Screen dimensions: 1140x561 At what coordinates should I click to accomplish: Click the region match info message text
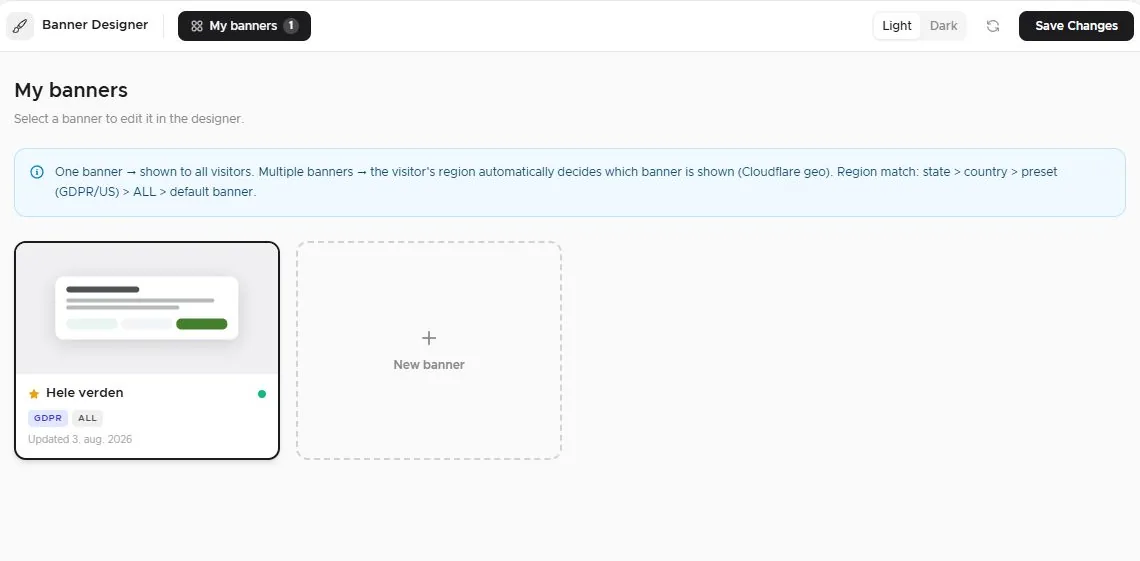(556, 182)
